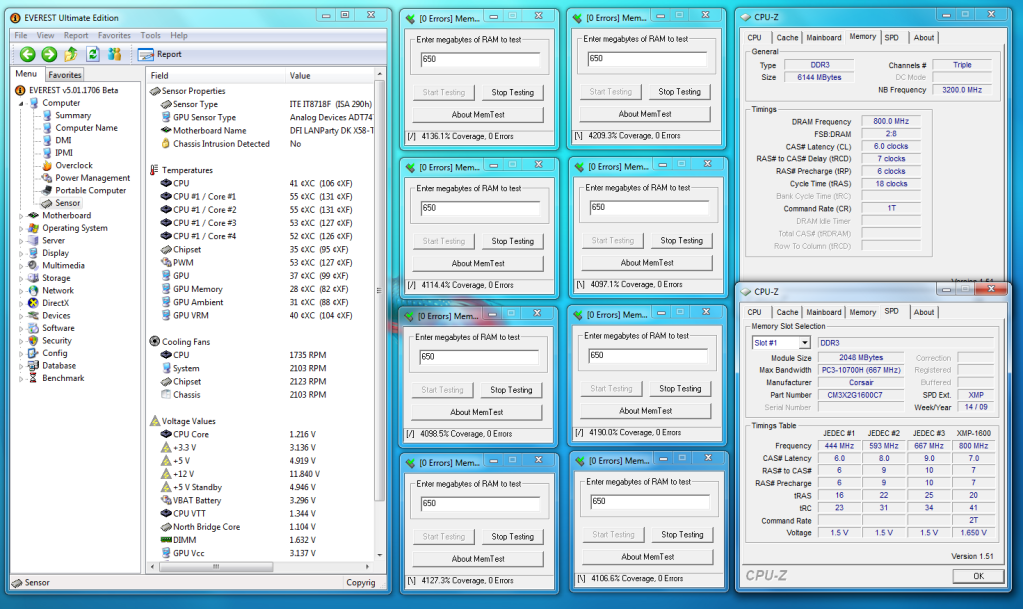This screenshot has width=1023, height=609.
Task: Switch to SPD tab in upper CPU-Z window
Action: point(891,38)
